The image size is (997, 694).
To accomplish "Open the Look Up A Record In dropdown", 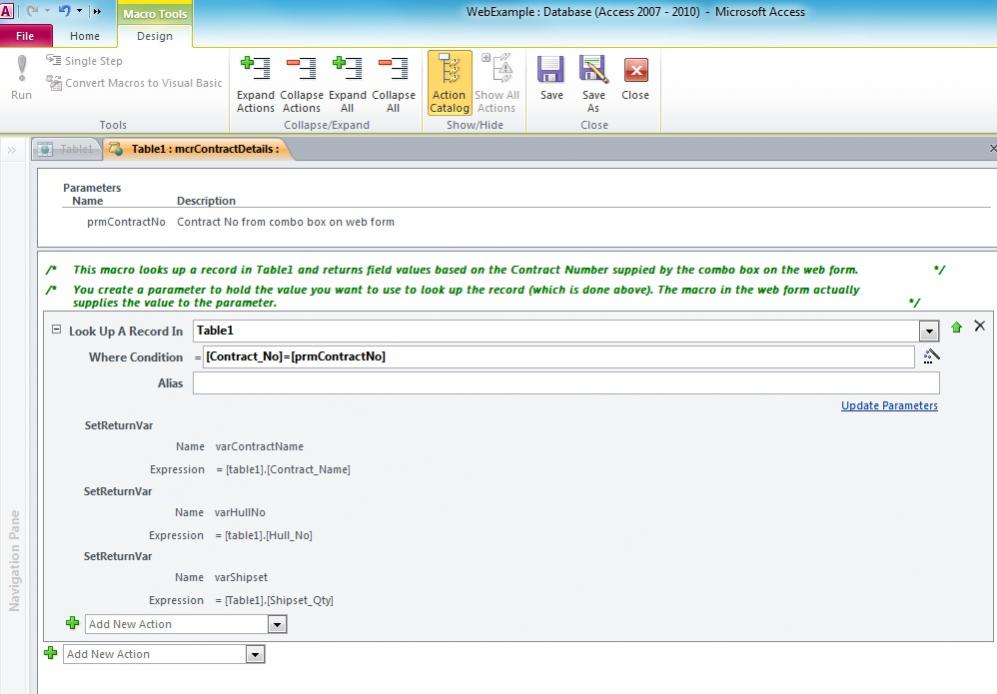I will 929,331.
